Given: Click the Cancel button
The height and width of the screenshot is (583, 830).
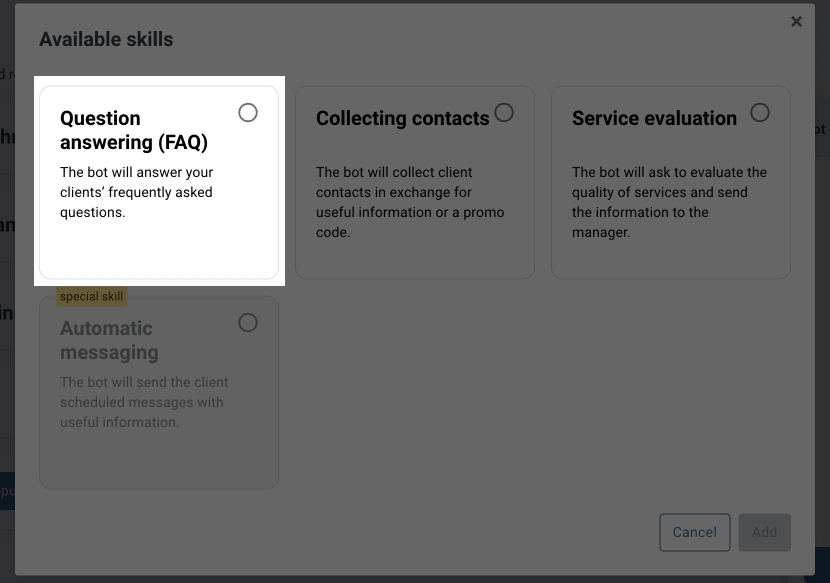Looking at the screenshot, I should point(694,532).
